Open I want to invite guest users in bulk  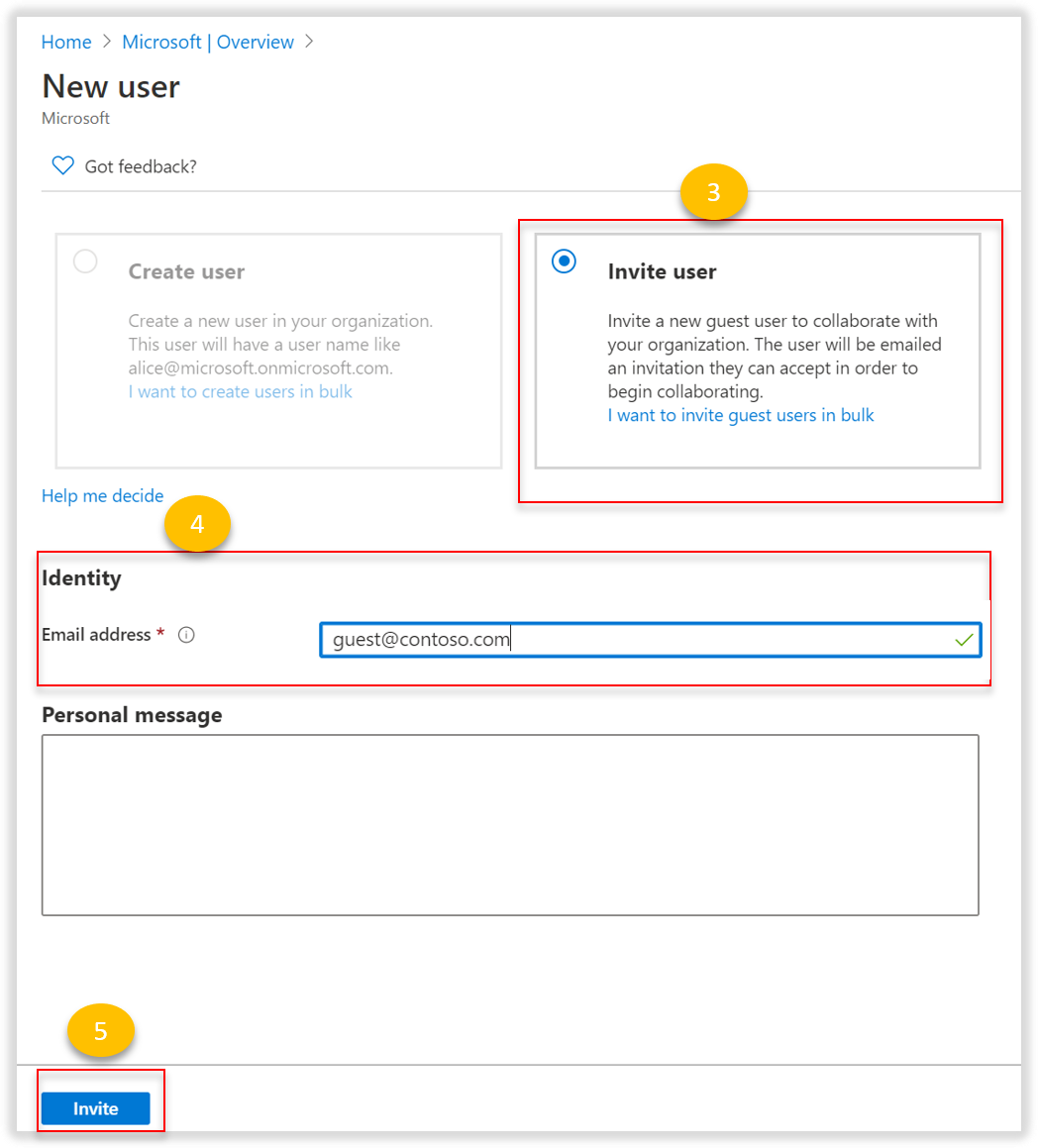(x=741, y=415)
